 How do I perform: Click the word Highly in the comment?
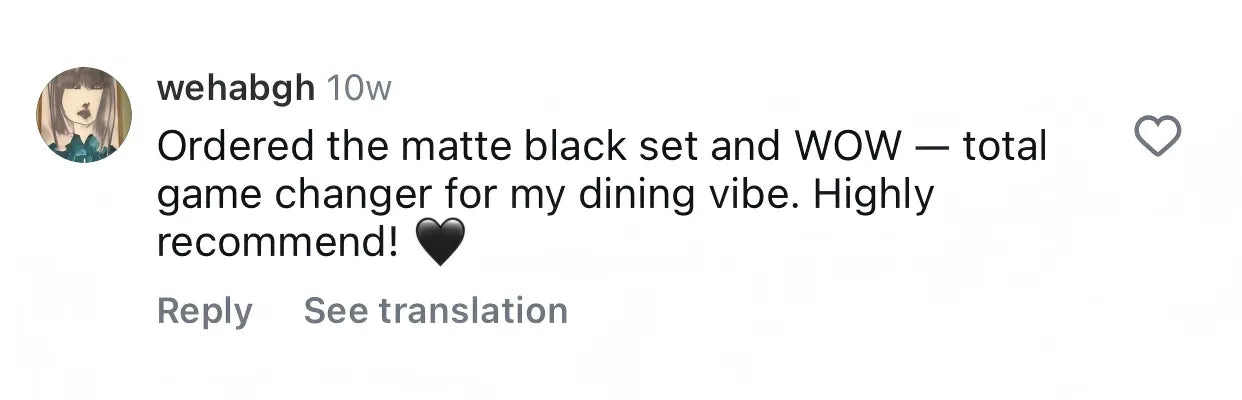pyautogui.click(x=874, y=194)
